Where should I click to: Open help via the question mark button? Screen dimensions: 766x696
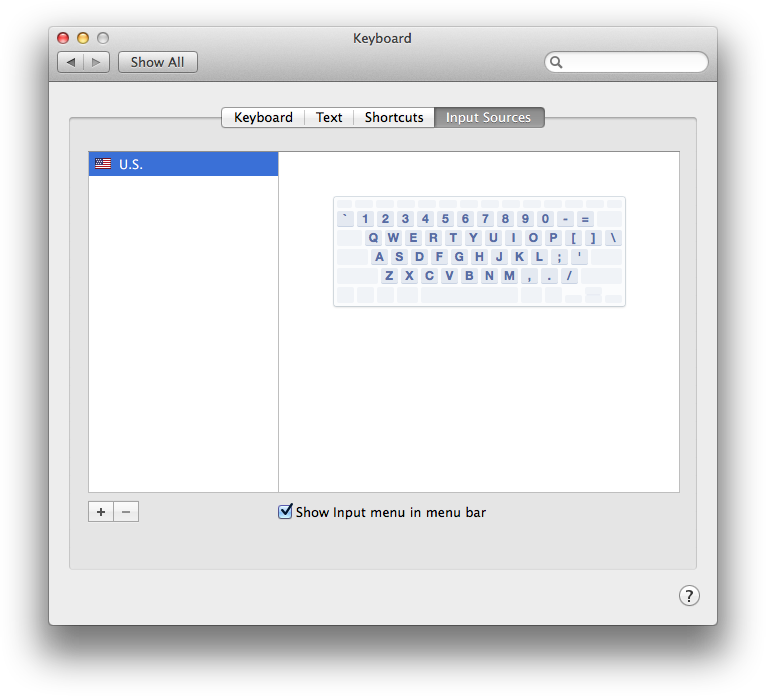(689, 596)
